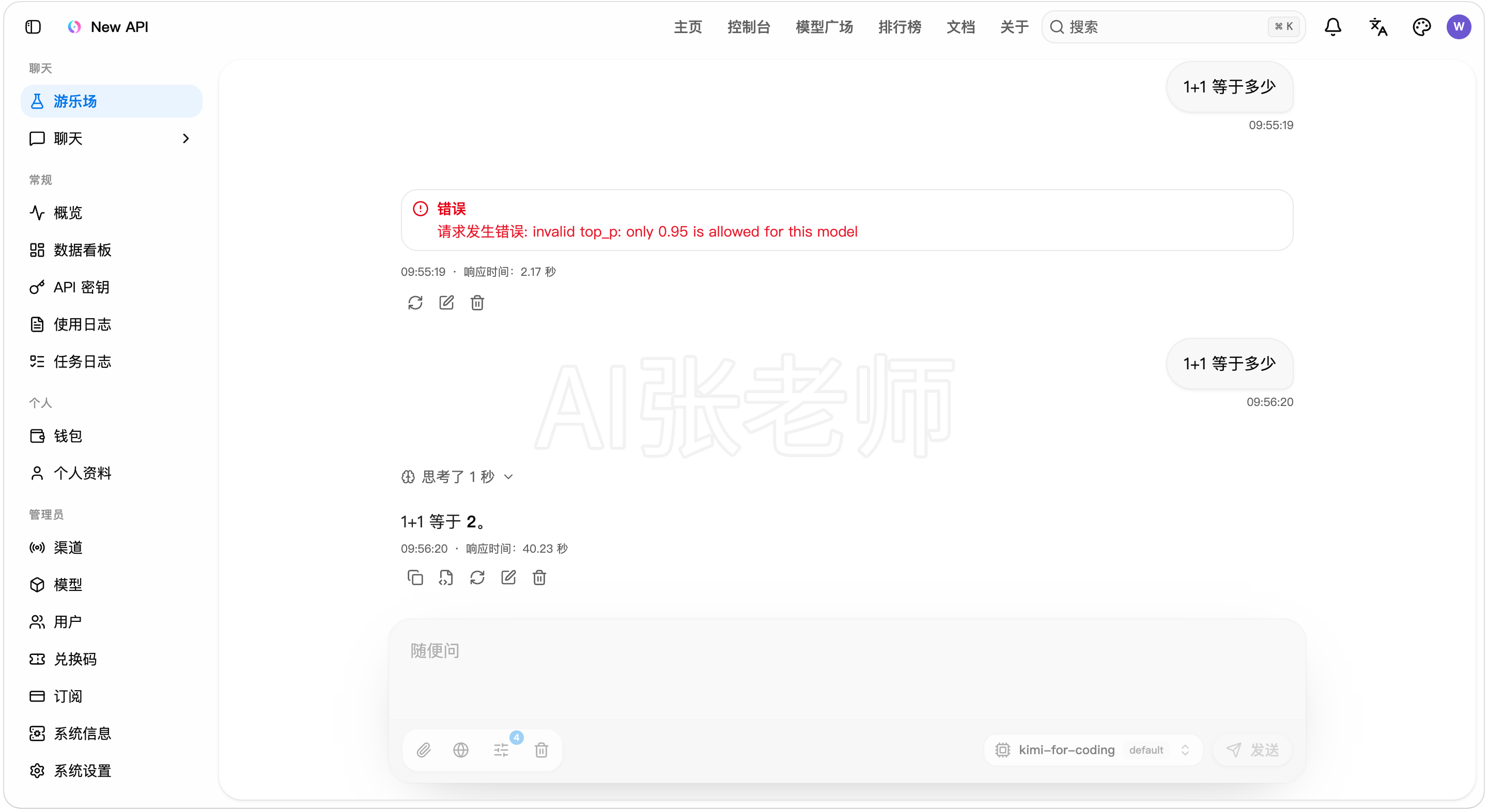Click the '响应时间: 40.23 秒' text
Image resolution: width=1488 pixels, height=812 pixels.
(517, 549)
